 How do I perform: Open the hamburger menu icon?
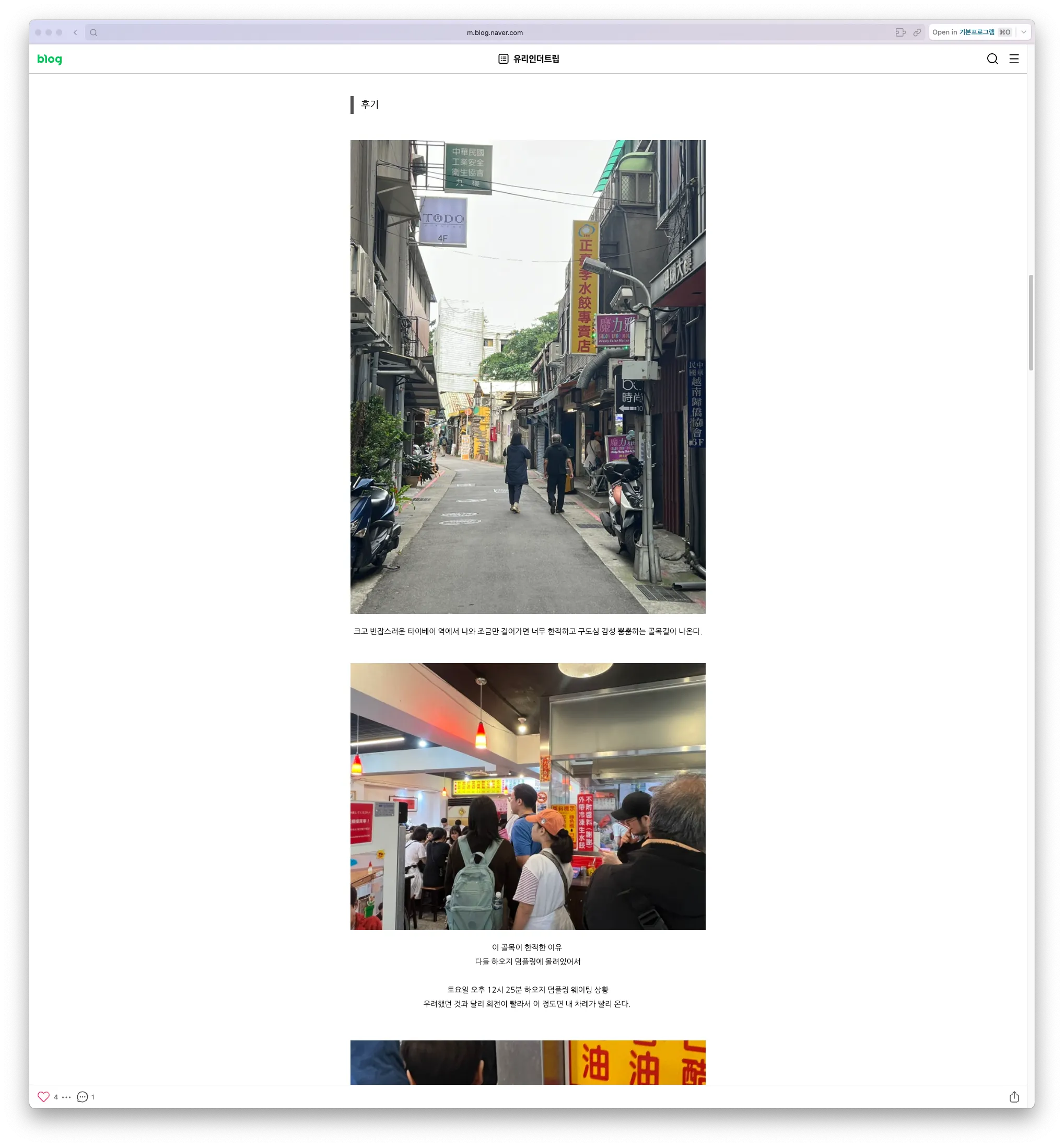1014,59
